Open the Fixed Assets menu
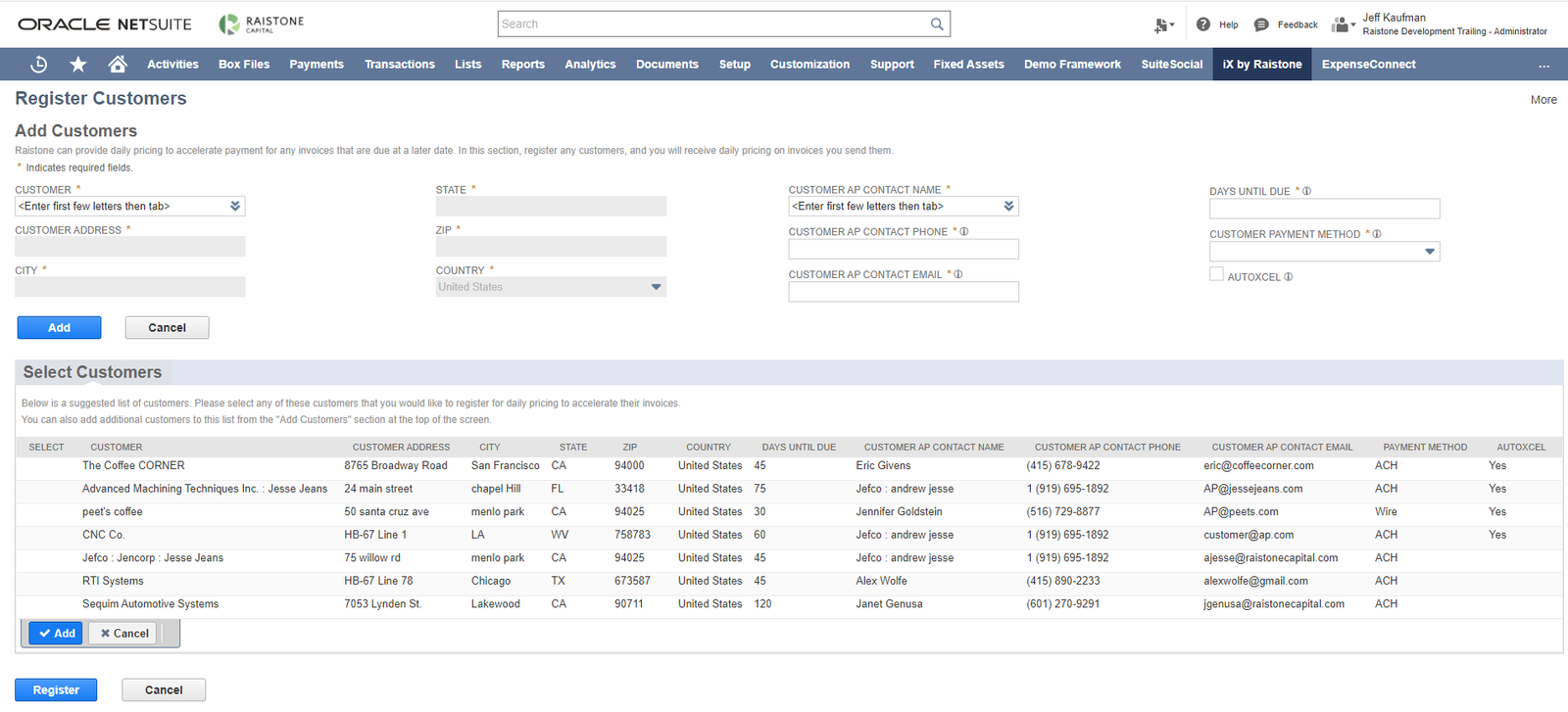 click(968, 65)
